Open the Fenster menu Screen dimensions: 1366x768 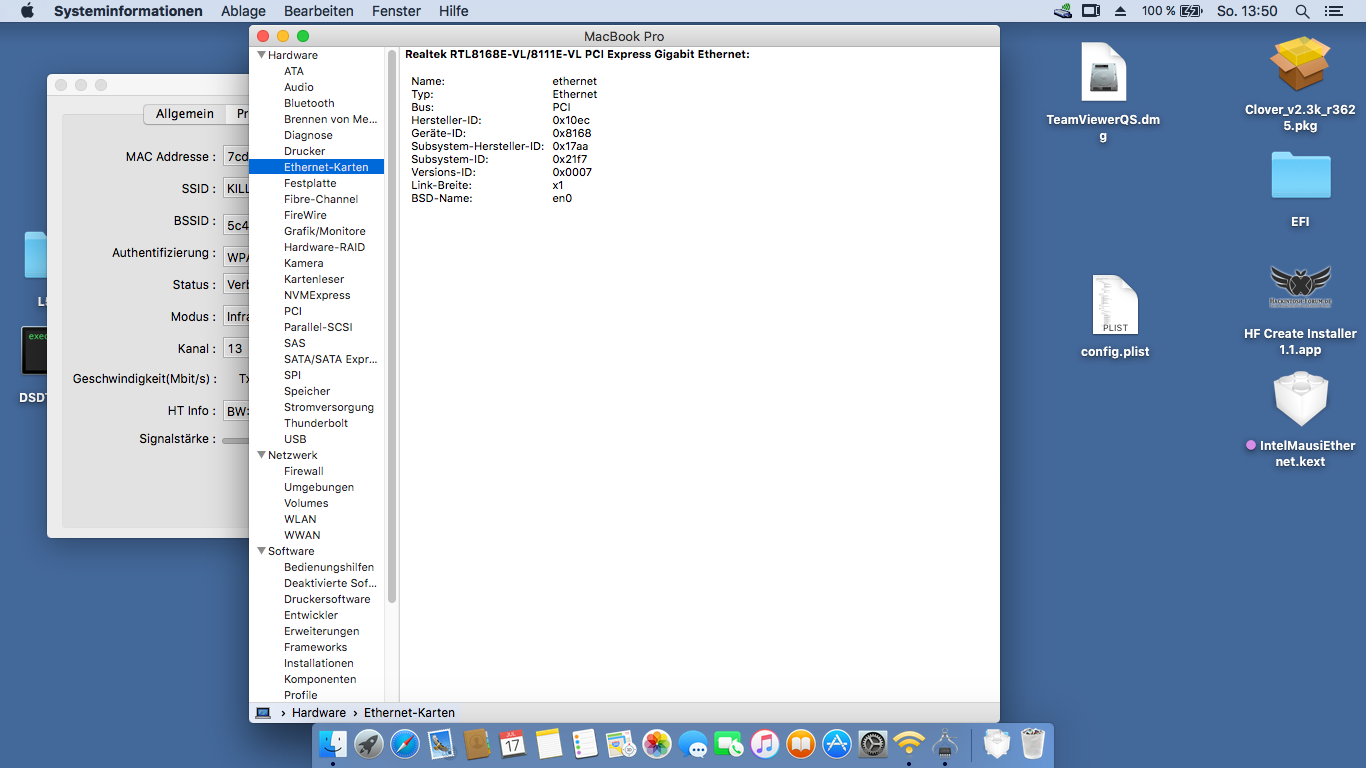(396, 11)
